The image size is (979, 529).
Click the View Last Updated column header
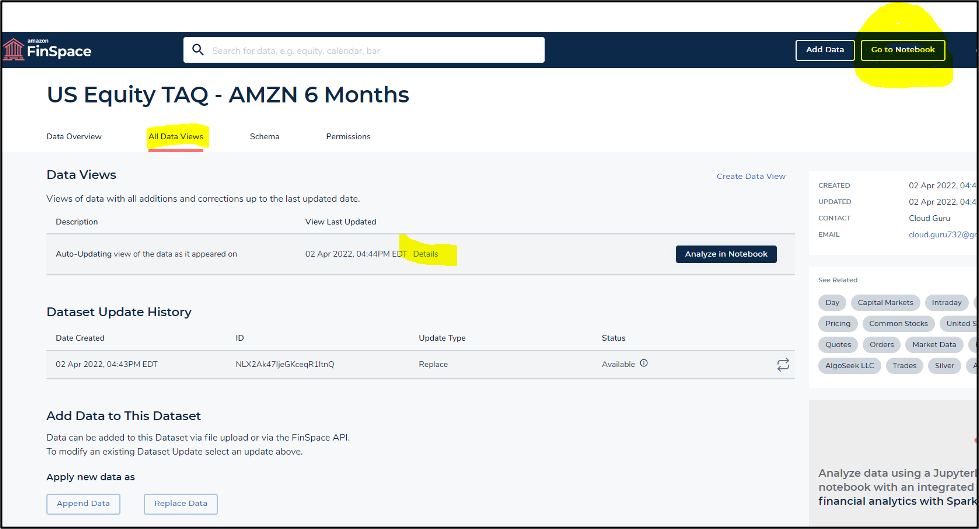pyautogui.click(x=341, y=222)
